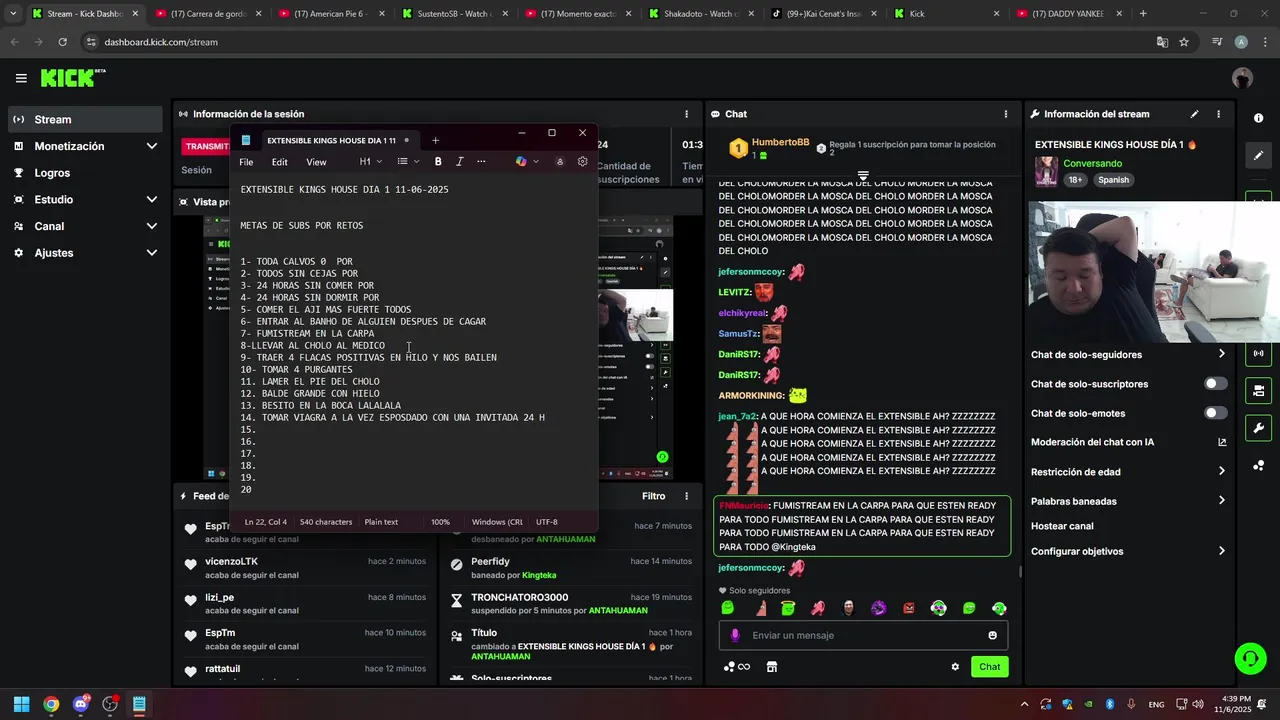The width and height of the screenshot is (1280, 720).
Task: Open Notepad File menu
Action: (x=246, y=162)
